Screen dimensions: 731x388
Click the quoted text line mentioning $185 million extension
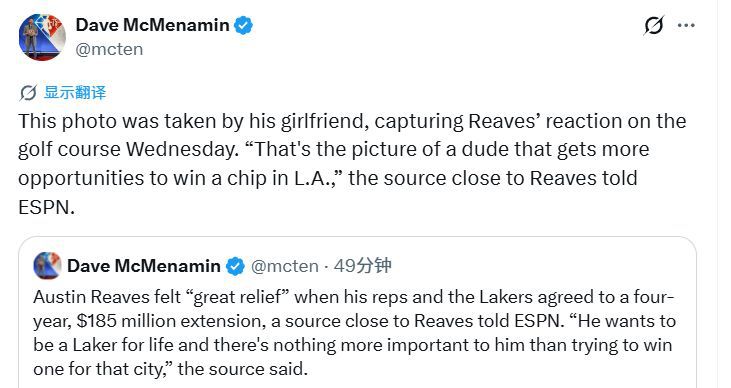(354, 321)
